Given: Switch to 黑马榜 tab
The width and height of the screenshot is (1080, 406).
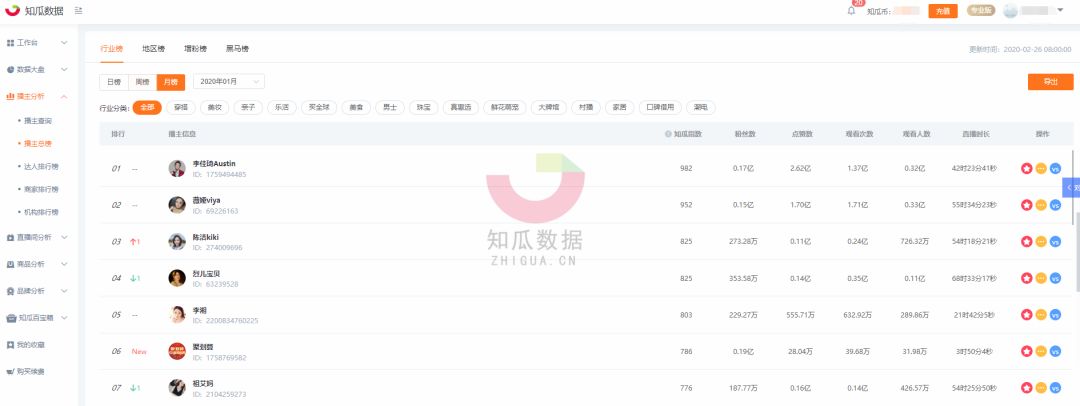Looking at the screenshot, I should click(238, 49).
